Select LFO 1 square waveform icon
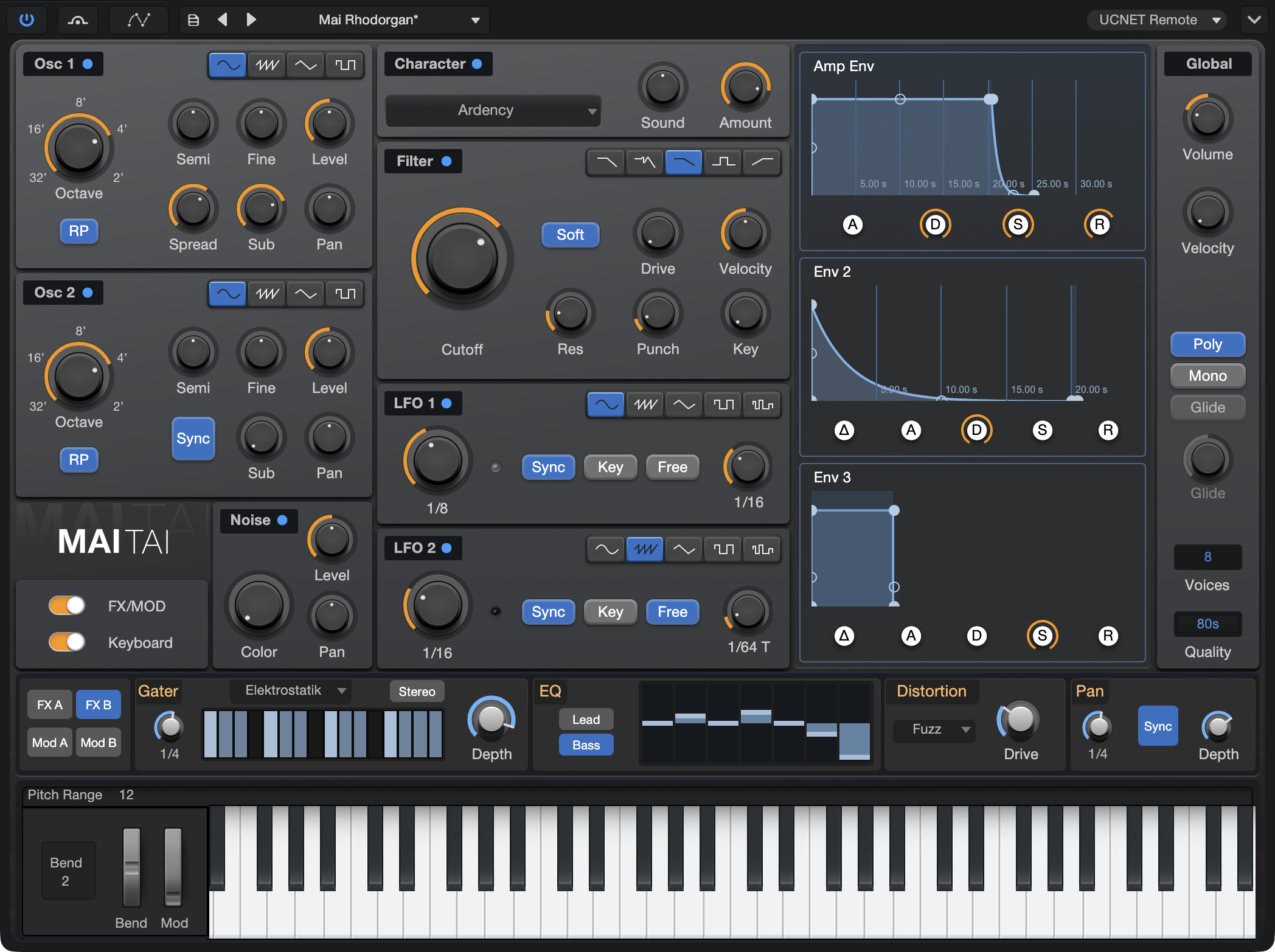The image size is (1275, 952). (723, 404)
